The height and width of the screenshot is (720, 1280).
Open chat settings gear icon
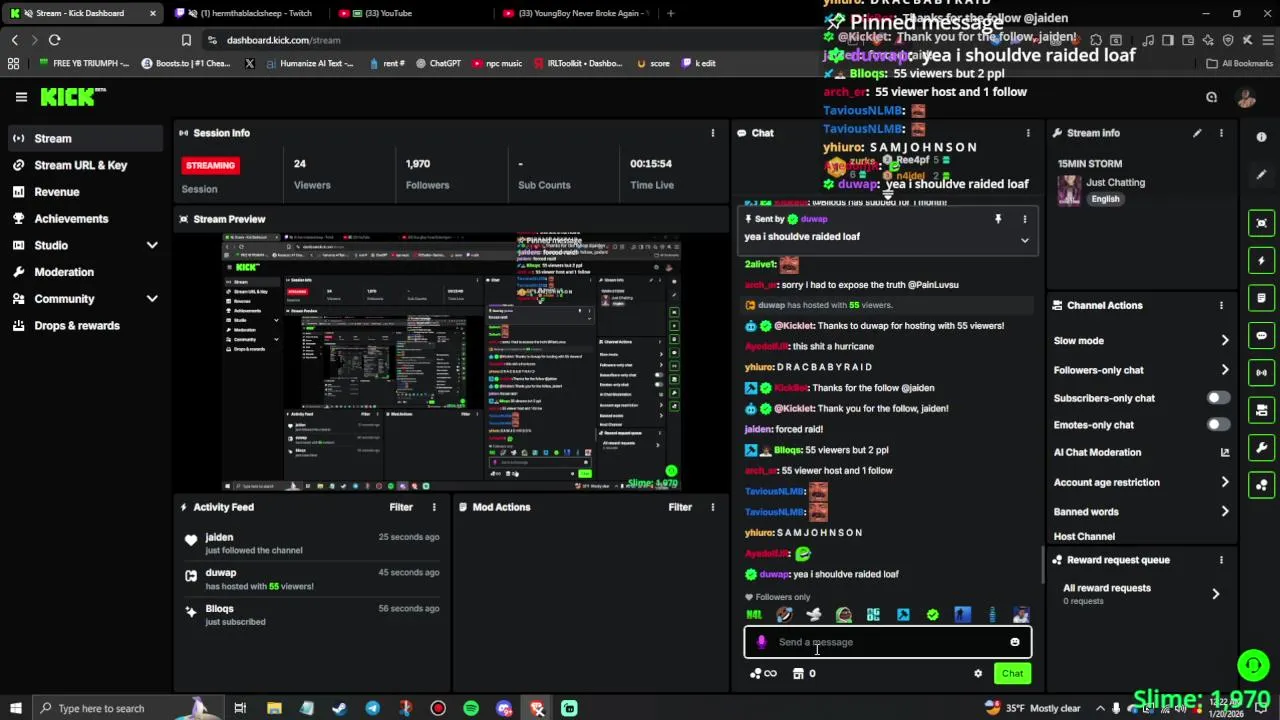point(978,673)
